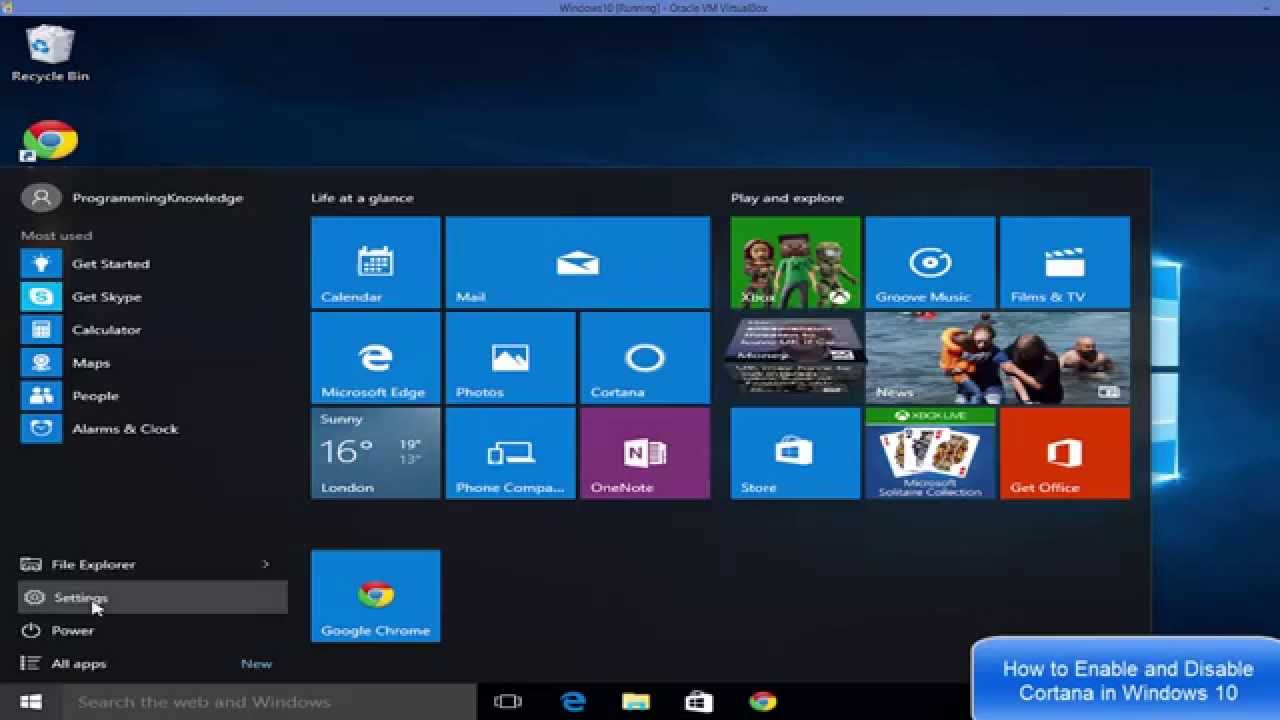The width and height of the screenshot is (1280, 720).
Task: Open the Cortana tile
Action: click(645, 357)
